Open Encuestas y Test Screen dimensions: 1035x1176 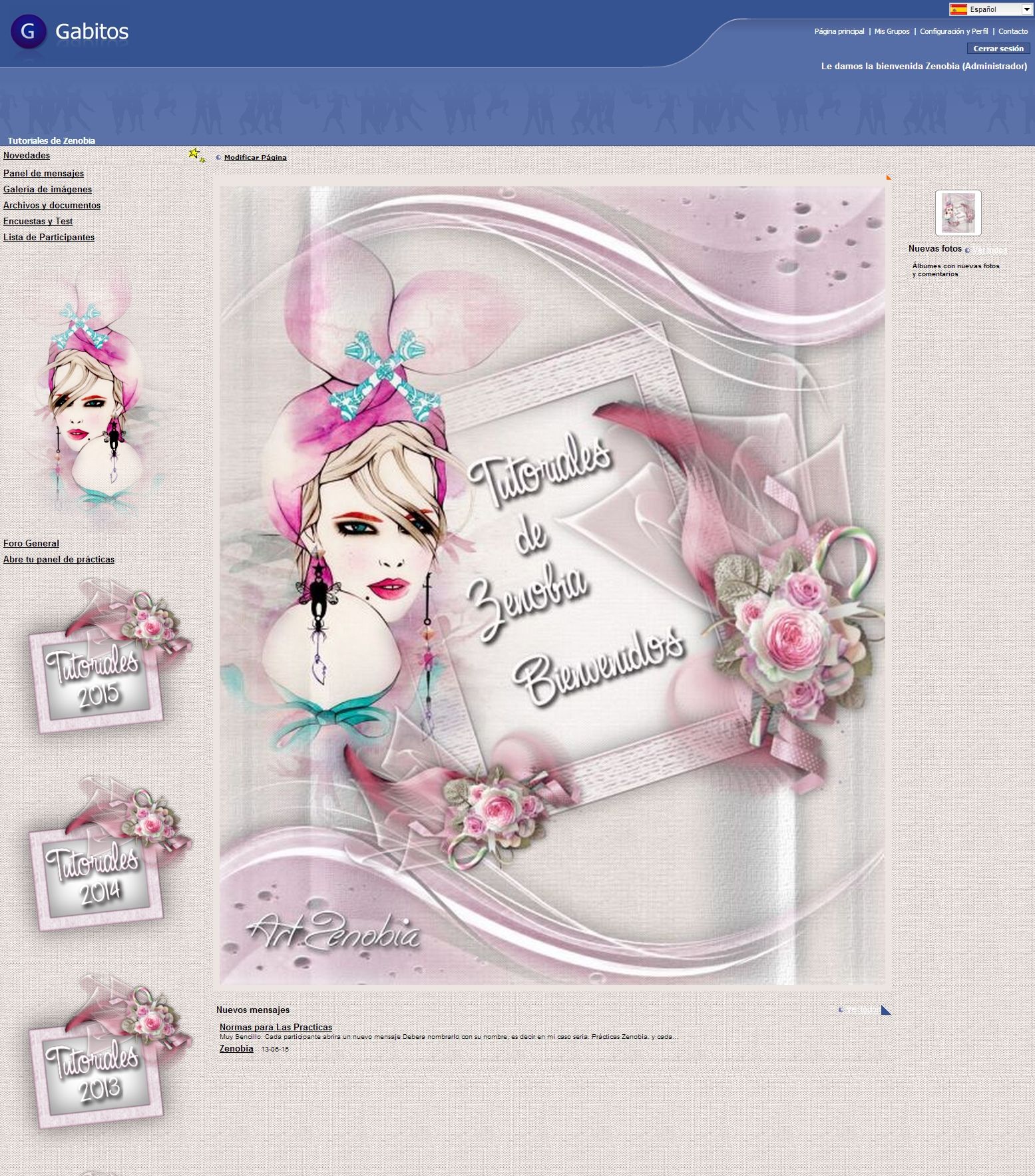coord(38,221)
